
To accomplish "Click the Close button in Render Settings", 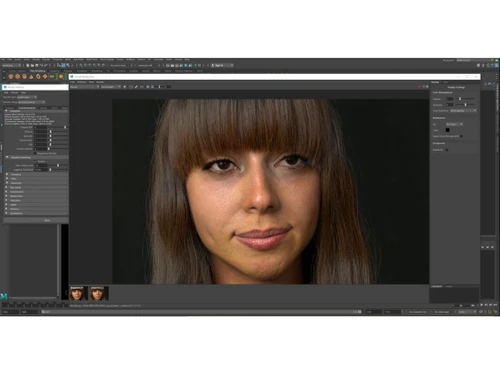I will coord(47,220).
